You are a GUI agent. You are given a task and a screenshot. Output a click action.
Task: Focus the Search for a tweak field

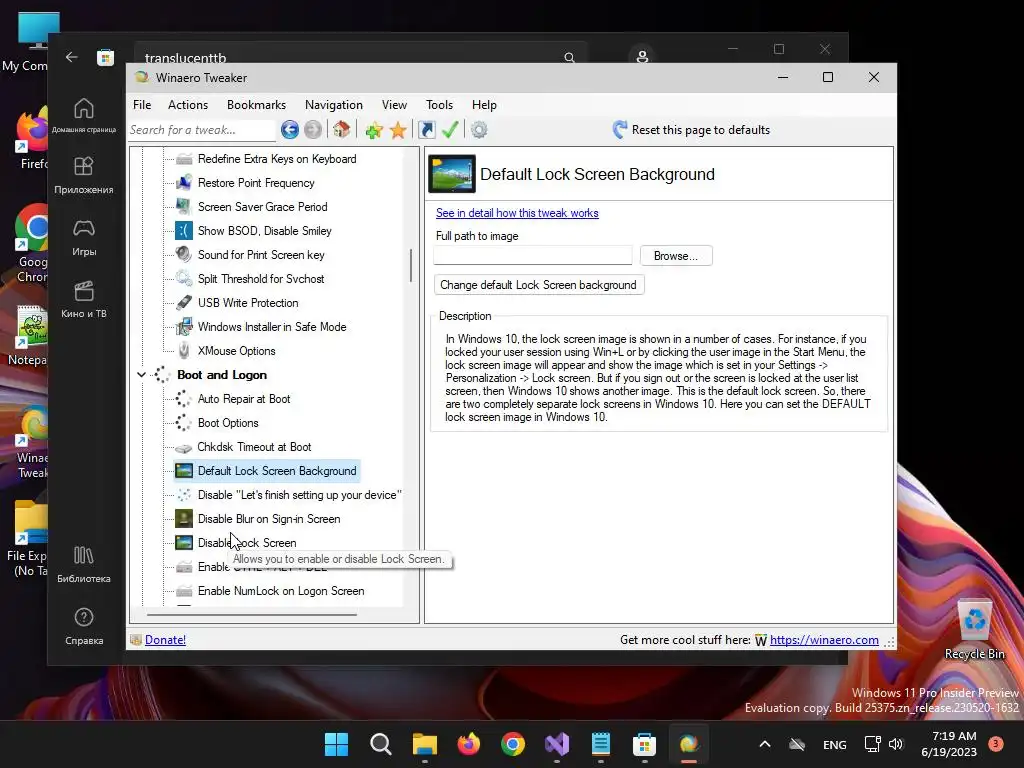coord(202,130)
